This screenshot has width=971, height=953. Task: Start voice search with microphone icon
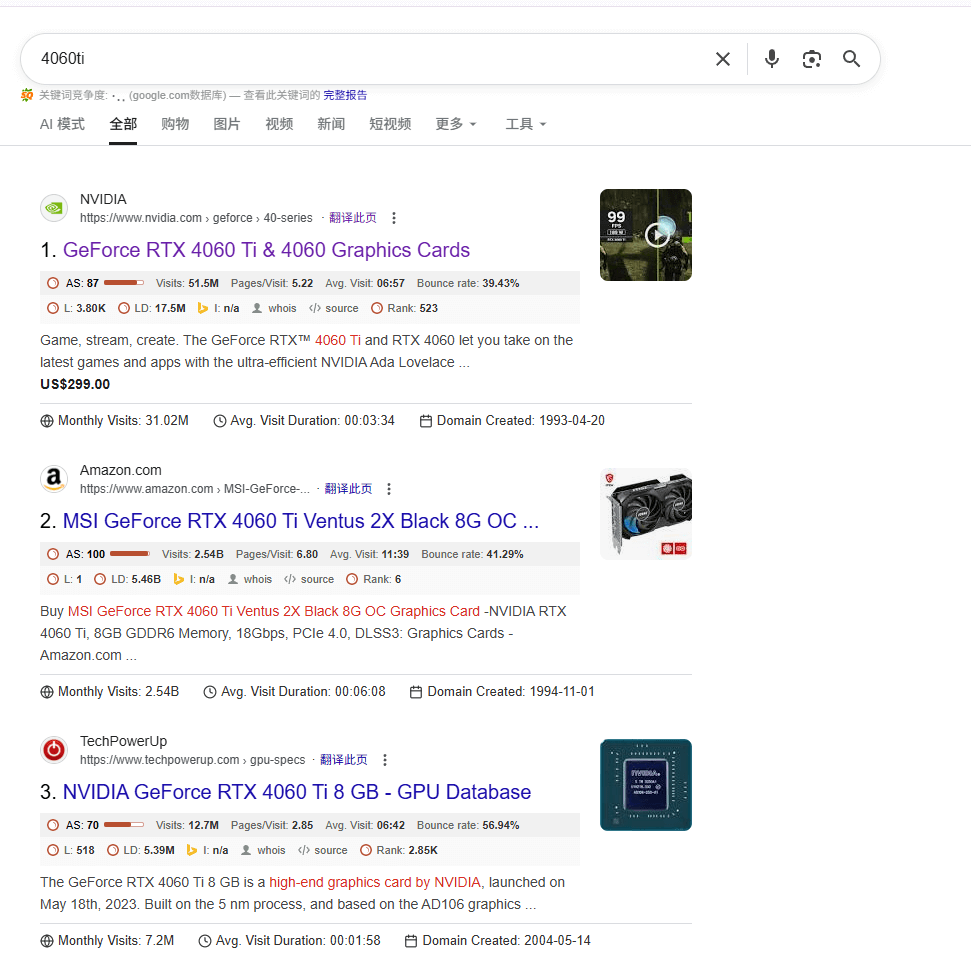(x=771, y=59)
